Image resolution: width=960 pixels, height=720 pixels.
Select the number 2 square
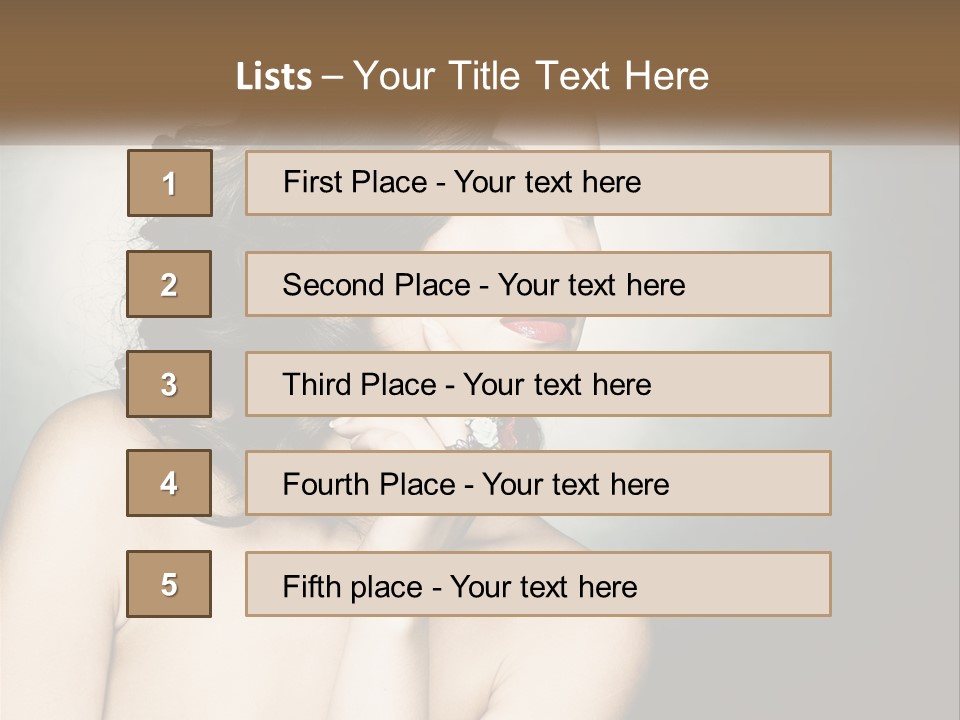click(169, 284)
